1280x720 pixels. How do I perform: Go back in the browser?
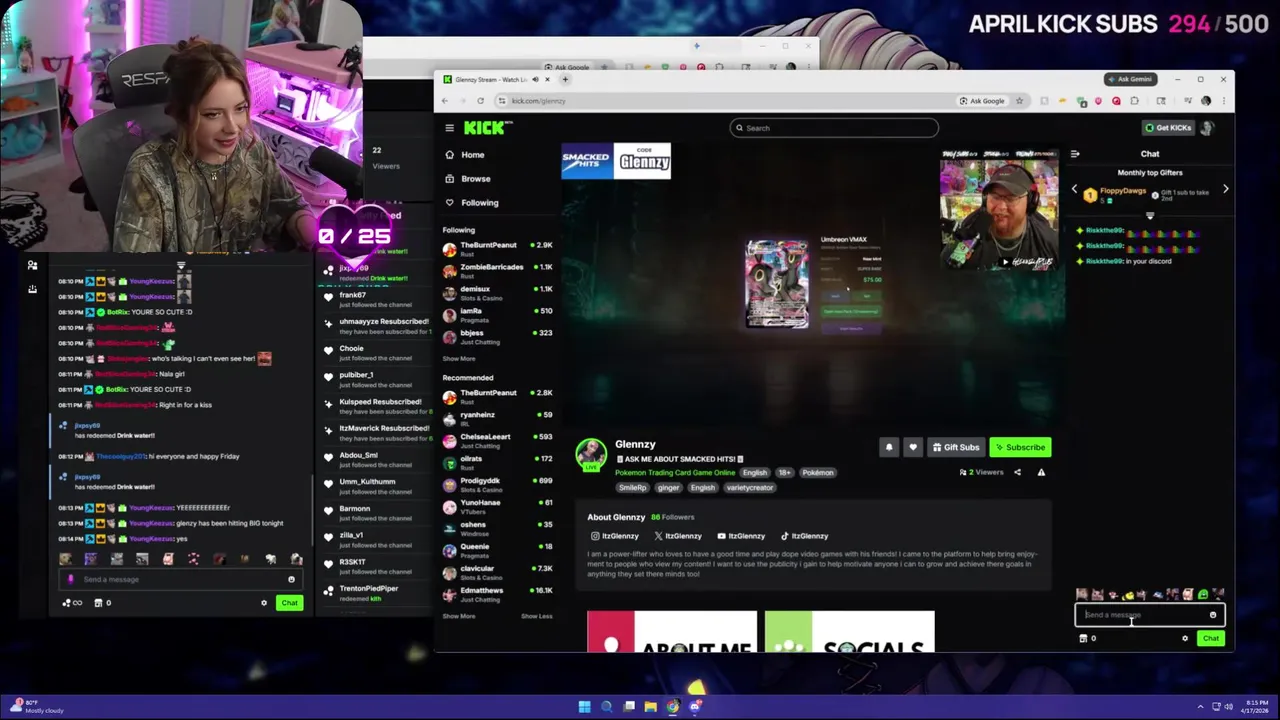tap(445, 100)
